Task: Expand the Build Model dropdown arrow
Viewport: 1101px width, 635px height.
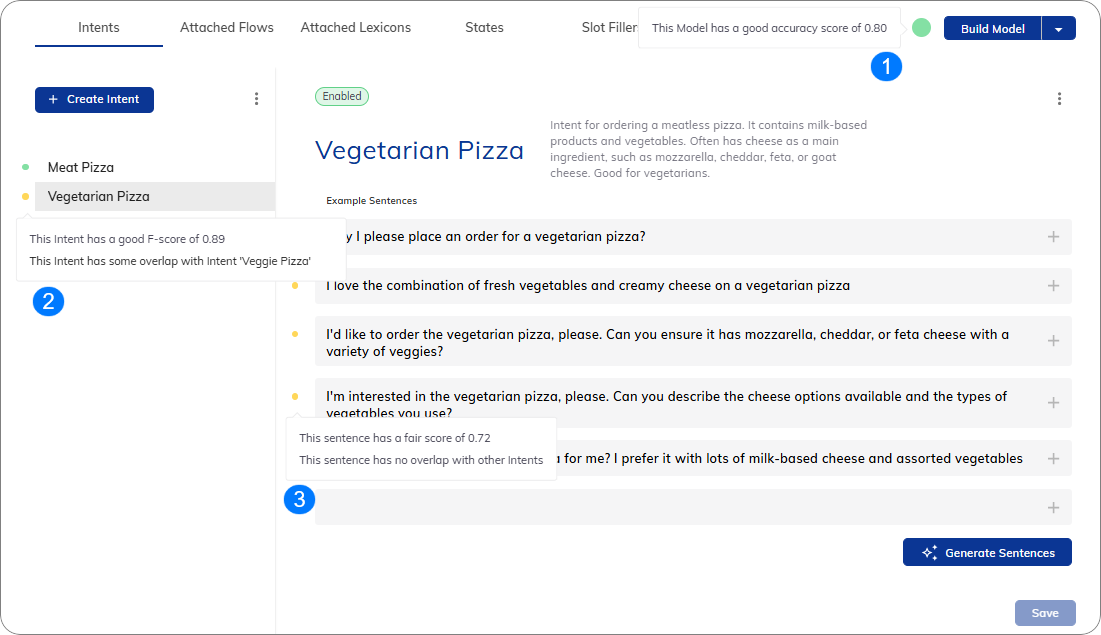Action: 1058,29
